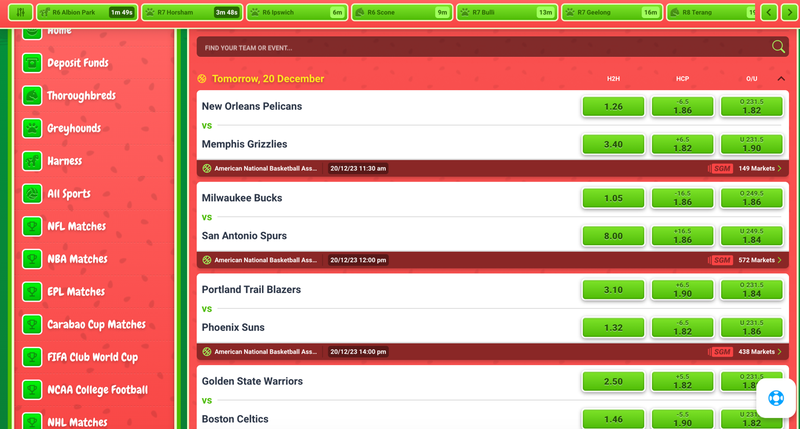
Task: Select the Greyhounds paw icon
Action: click(32, 128)
